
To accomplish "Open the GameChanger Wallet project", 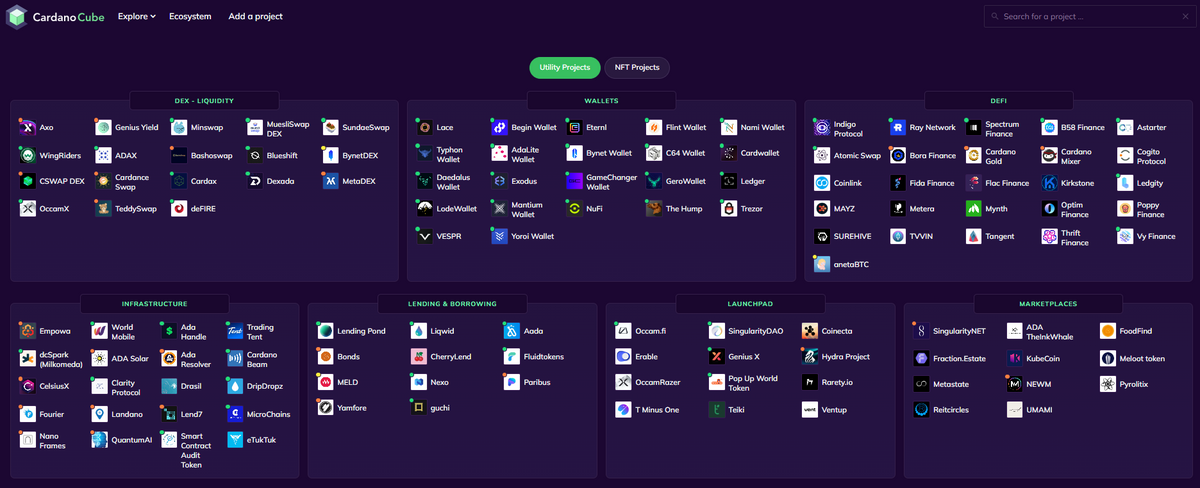I will click(604, 182).
